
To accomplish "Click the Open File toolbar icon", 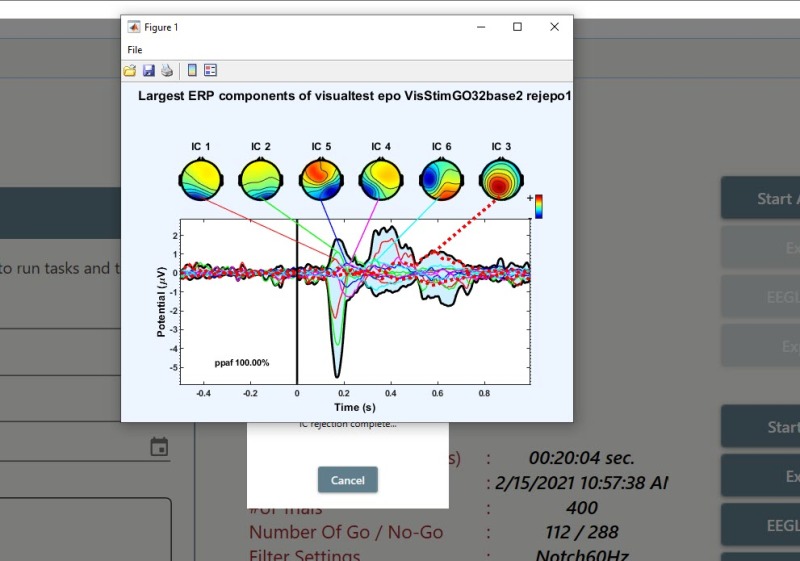I will click(130, 71).
